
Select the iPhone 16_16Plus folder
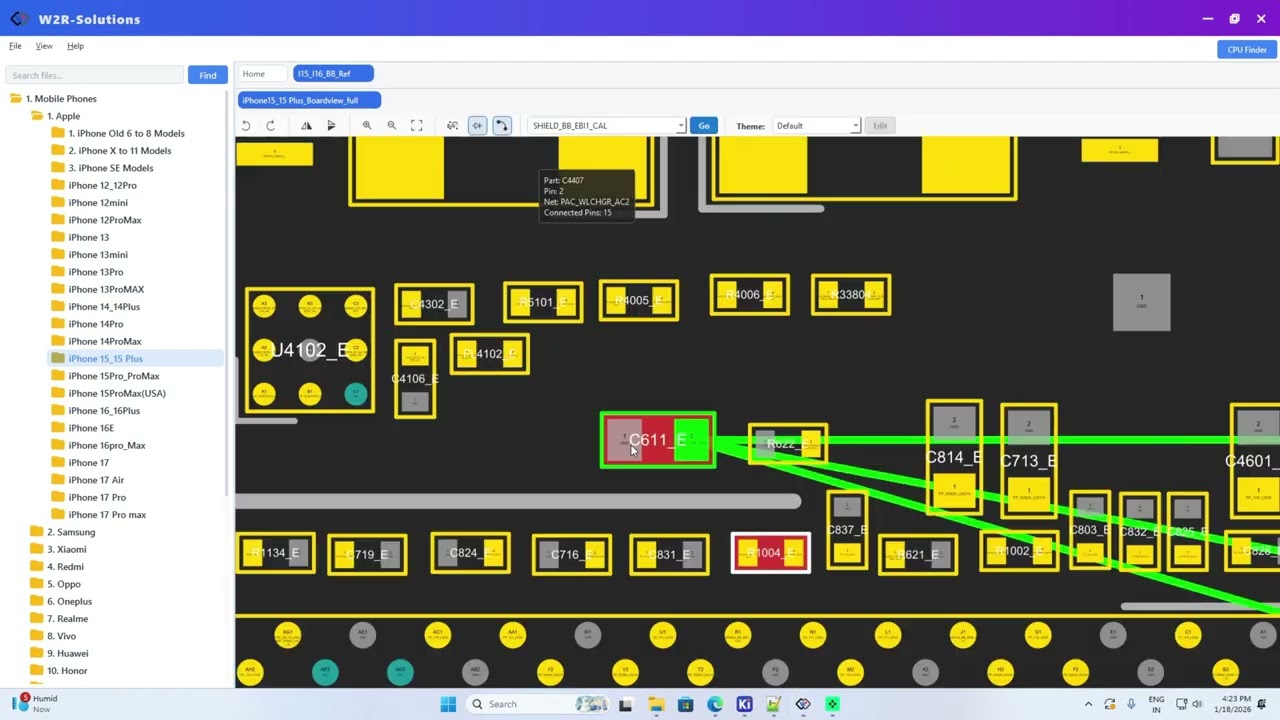tap(104, 410)
